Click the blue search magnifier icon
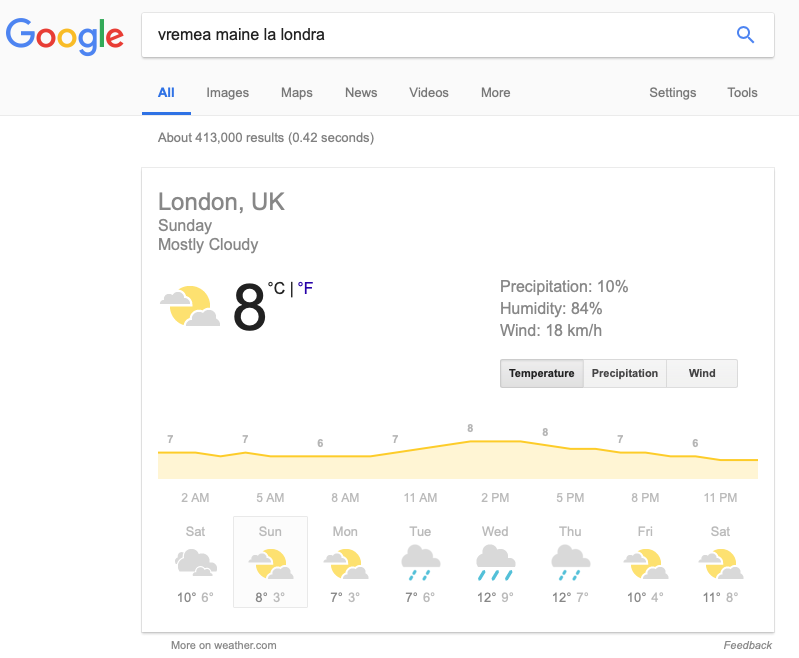Viewport: 799px width, 658px height. pyautogui.click(x=745, y=35)
